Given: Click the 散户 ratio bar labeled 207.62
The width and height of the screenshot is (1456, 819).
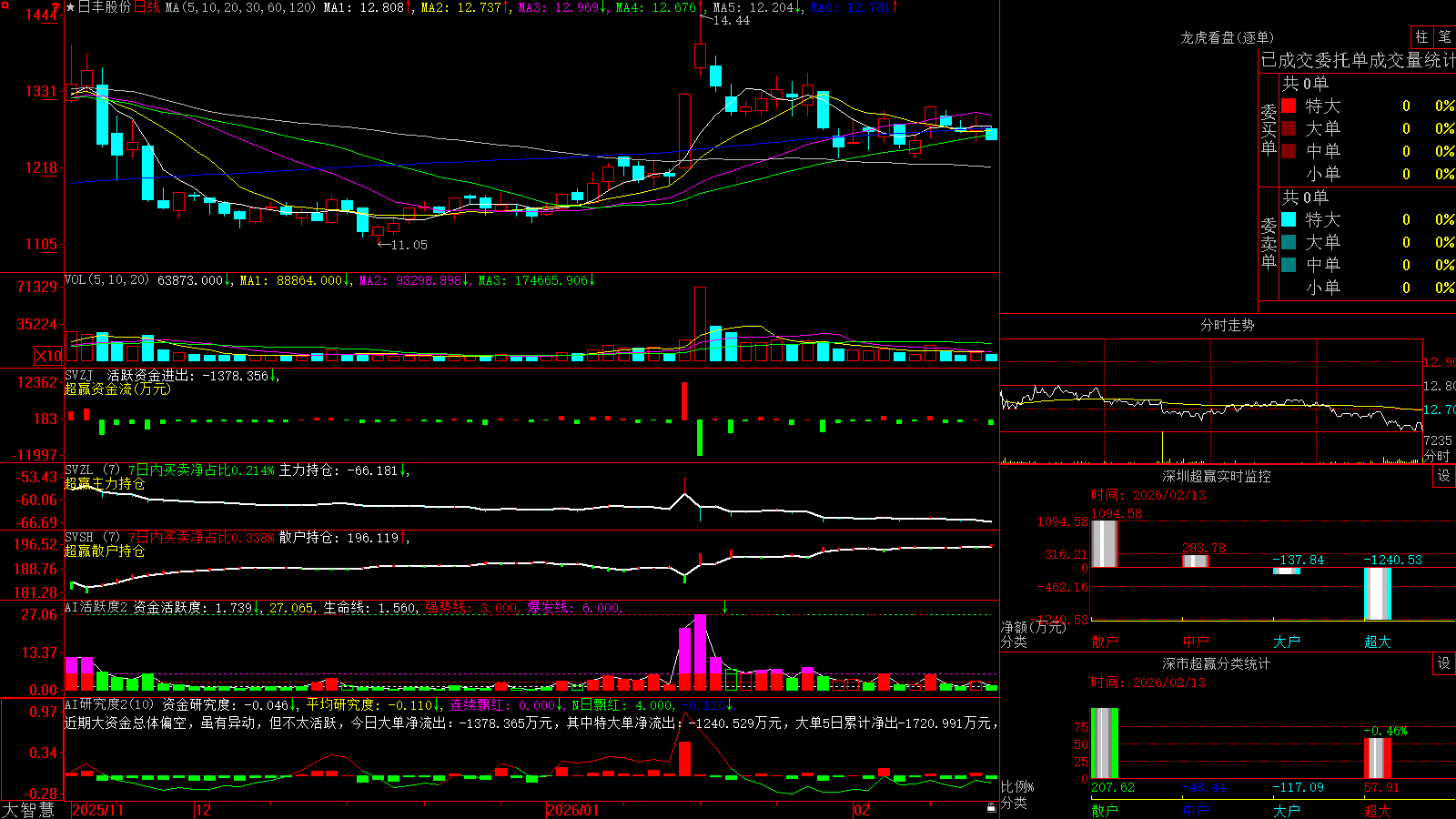Looking at the screenshot, I should click(1104, 743).
